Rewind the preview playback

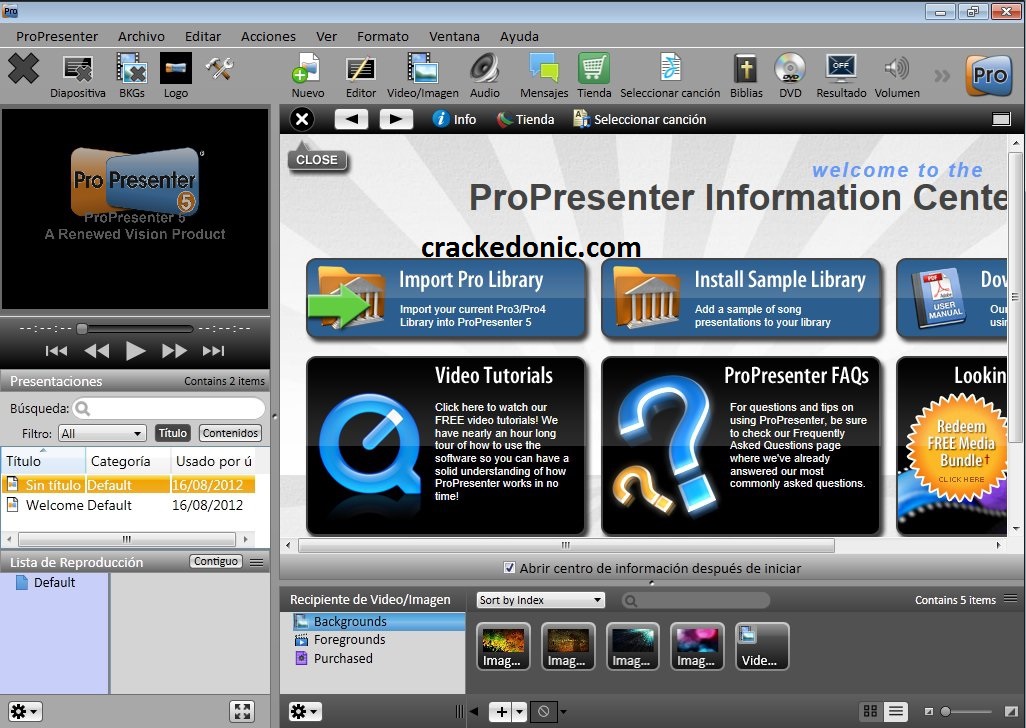tap(97, 351)
